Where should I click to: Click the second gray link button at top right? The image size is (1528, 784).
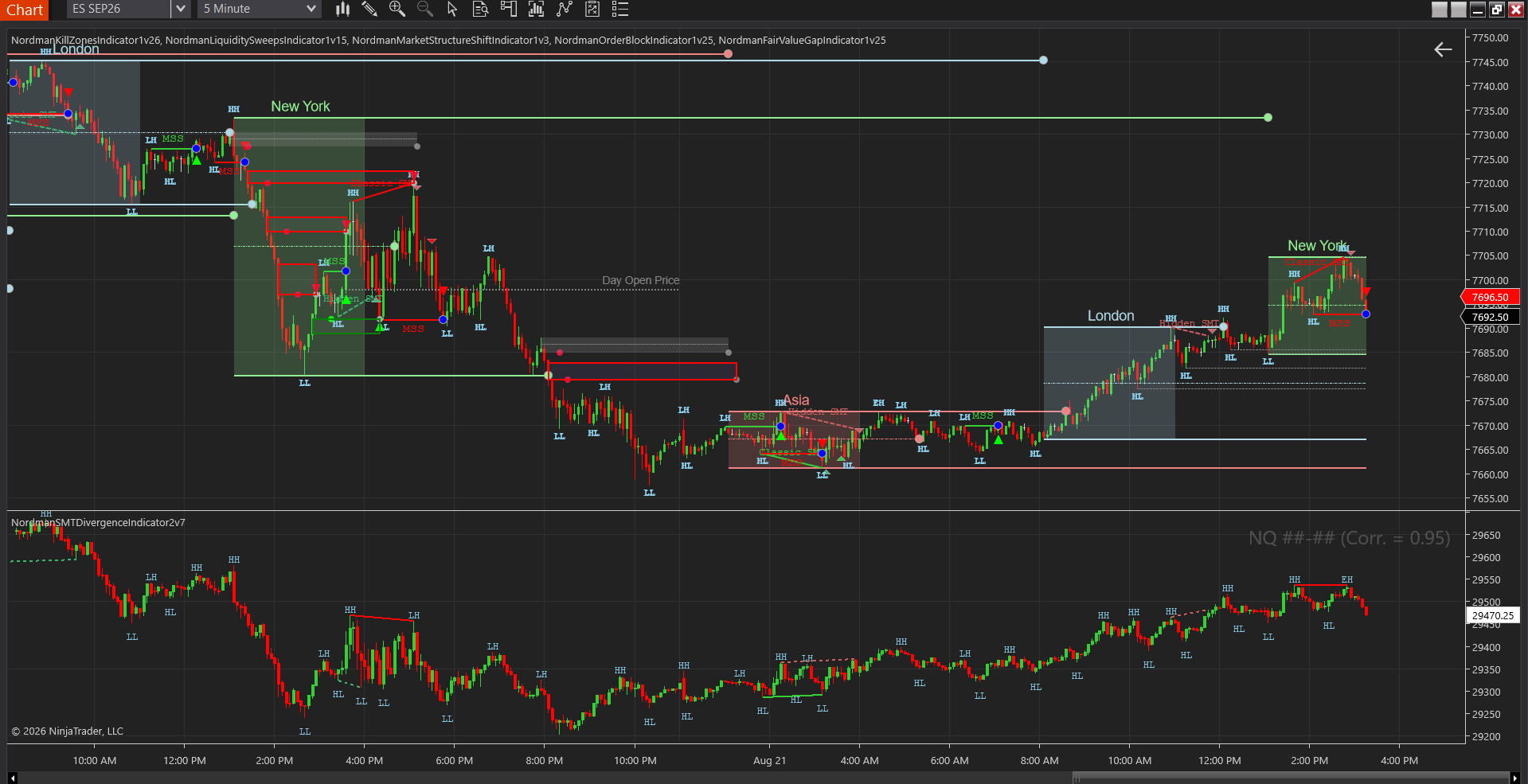(1459, 10)
